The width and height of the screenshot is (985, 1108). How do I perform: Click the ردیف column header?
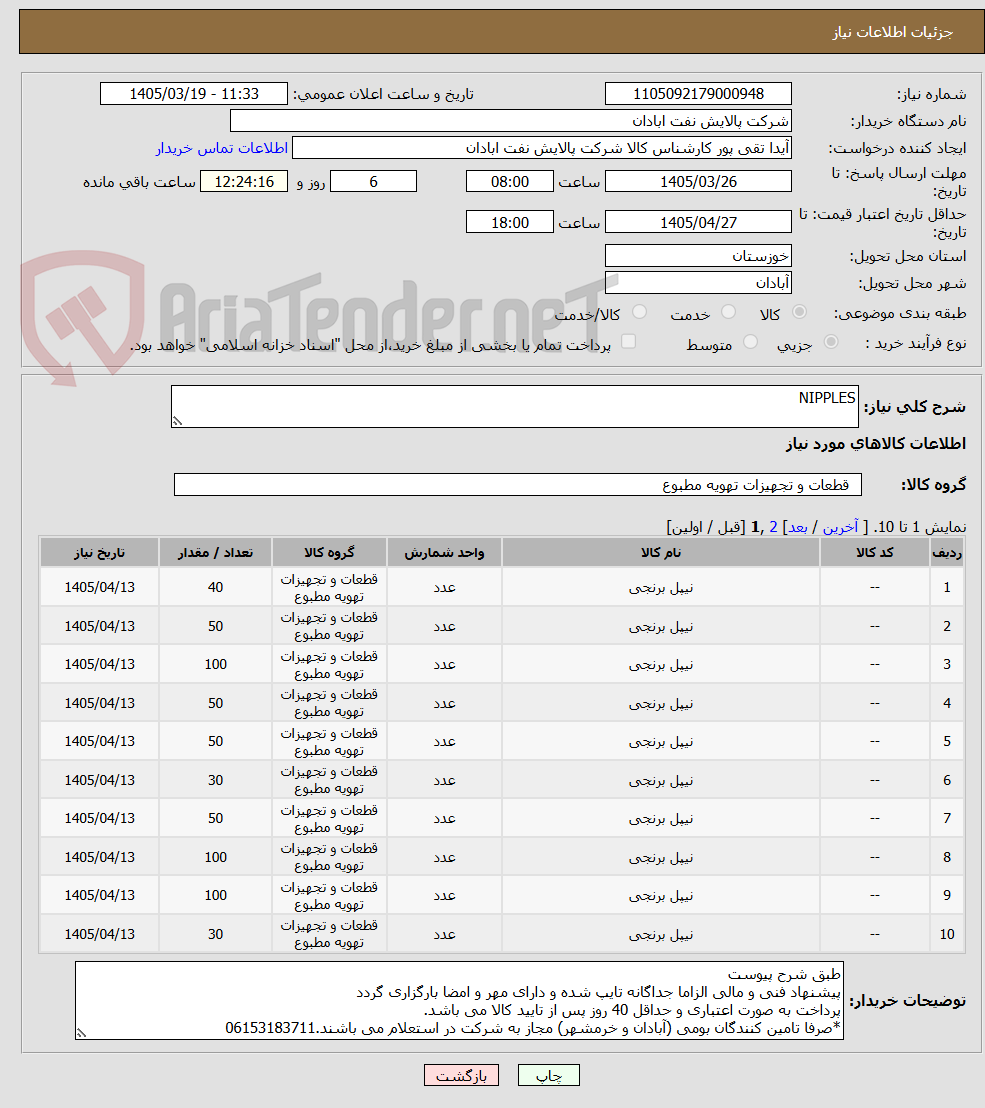point(947,553)
